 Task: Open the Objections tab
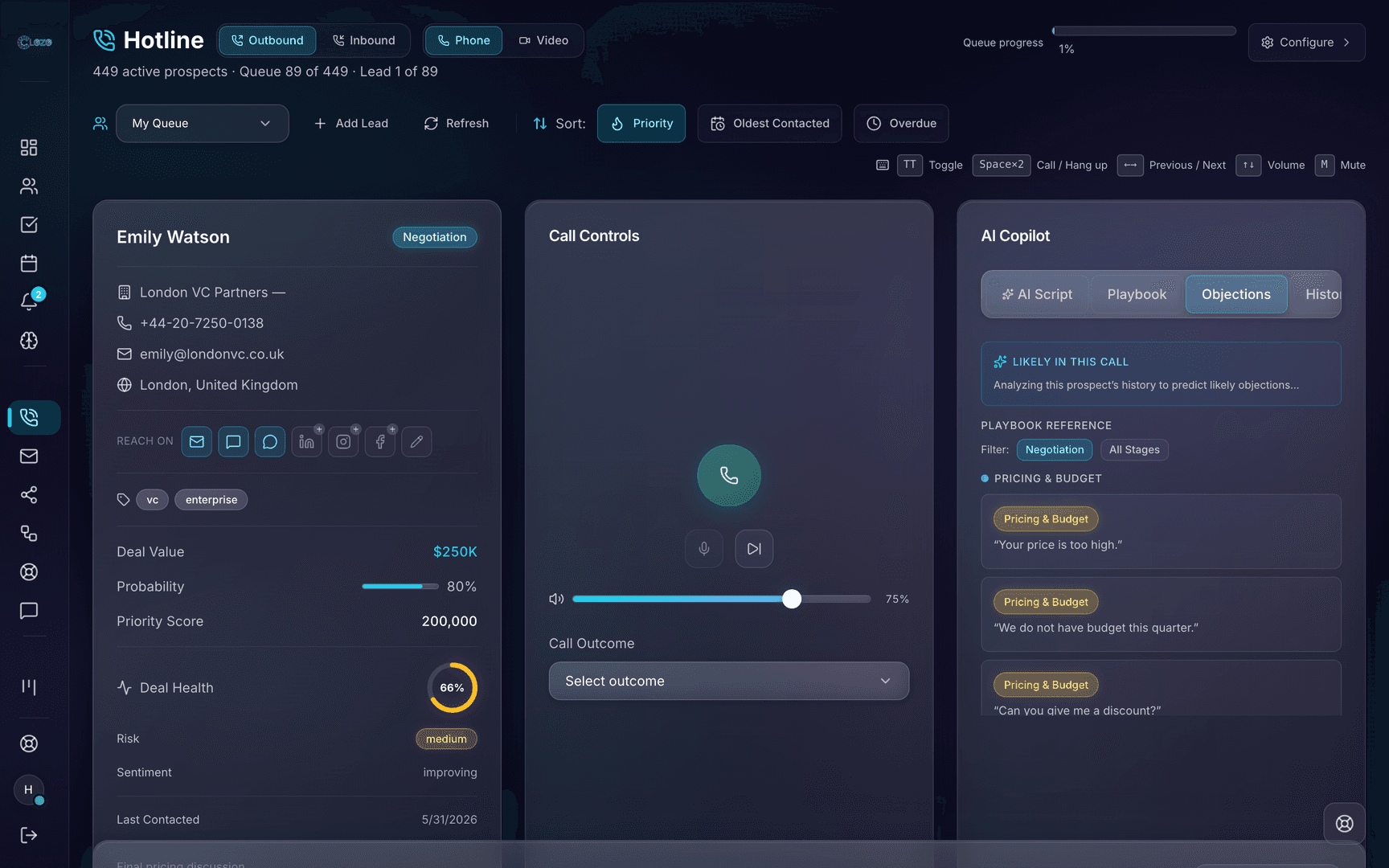(x=1236, y=294)
